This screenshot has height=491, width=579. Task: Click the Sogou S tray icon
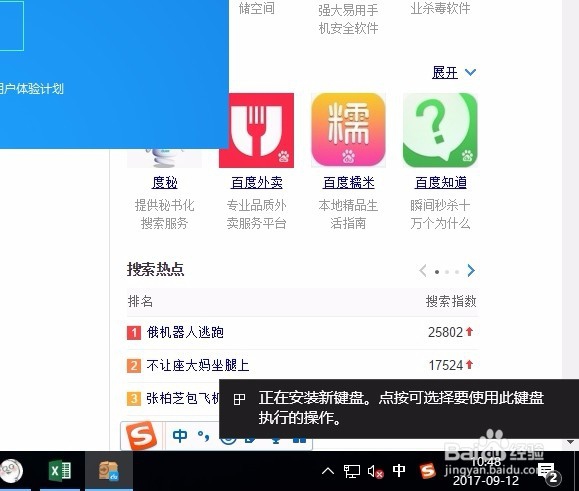click(x=427, y=471)
